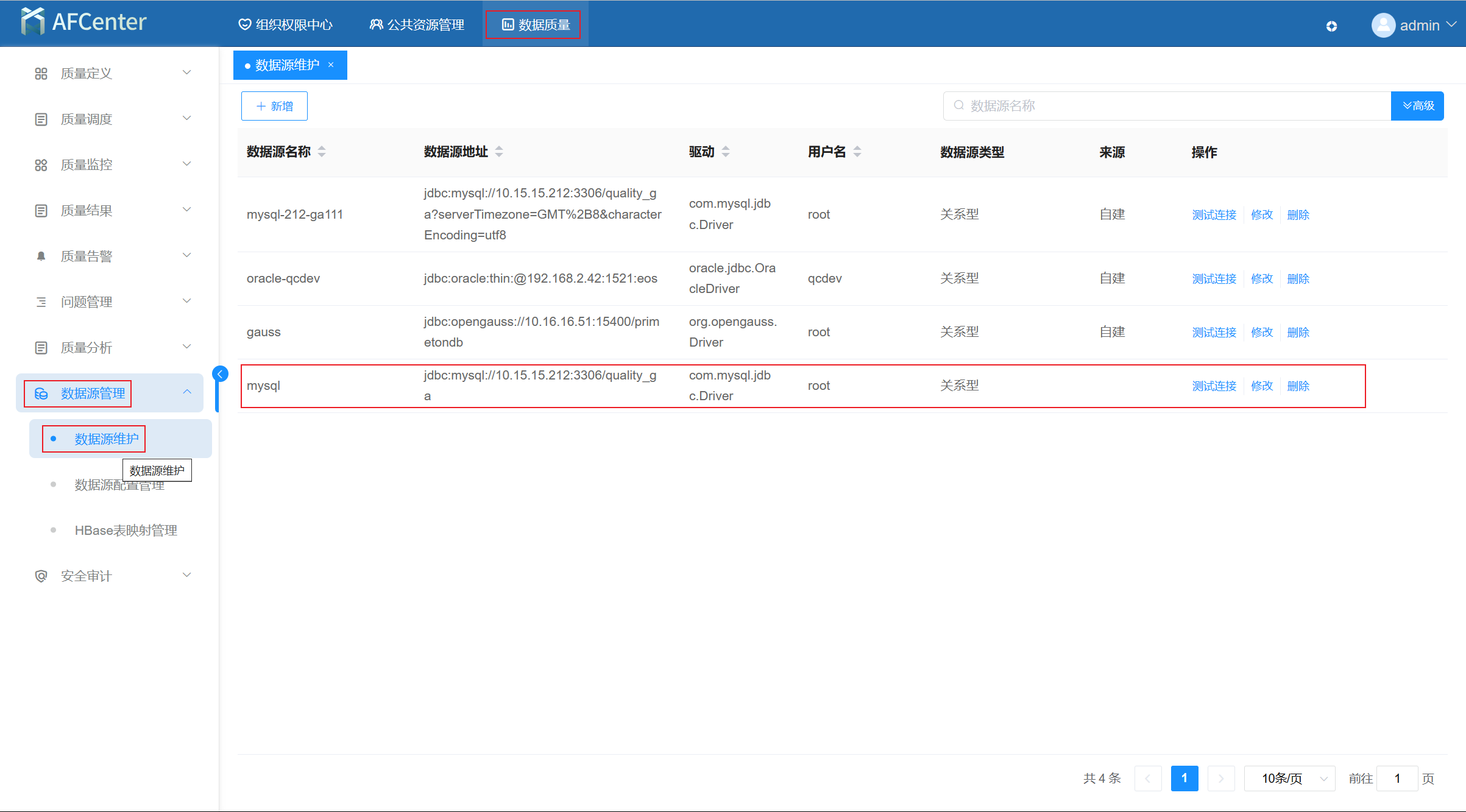This screenshot has height=812, width=1466.
Task: Click the admin user avatar icon
Action: (1383, 25)
